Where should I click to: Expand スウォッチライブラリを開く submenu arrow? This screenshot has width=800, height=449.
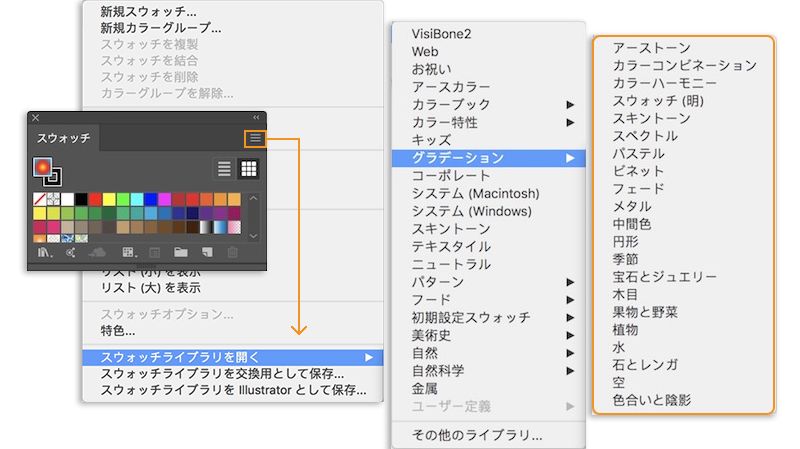point(369,357)
